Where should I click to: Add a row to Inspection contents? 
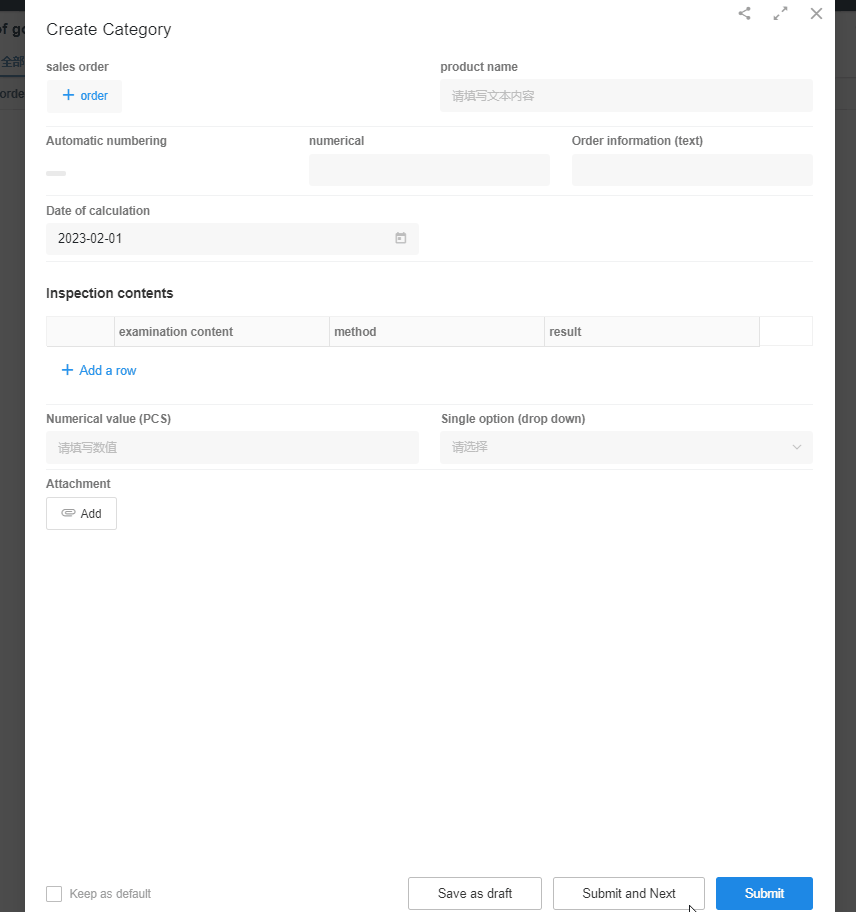tap(99, 370)
